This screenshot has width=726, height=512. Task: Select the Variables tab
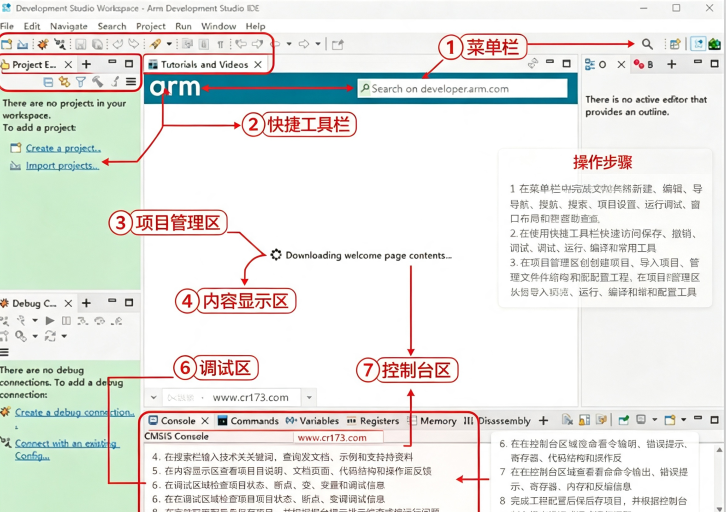point(313,421)
